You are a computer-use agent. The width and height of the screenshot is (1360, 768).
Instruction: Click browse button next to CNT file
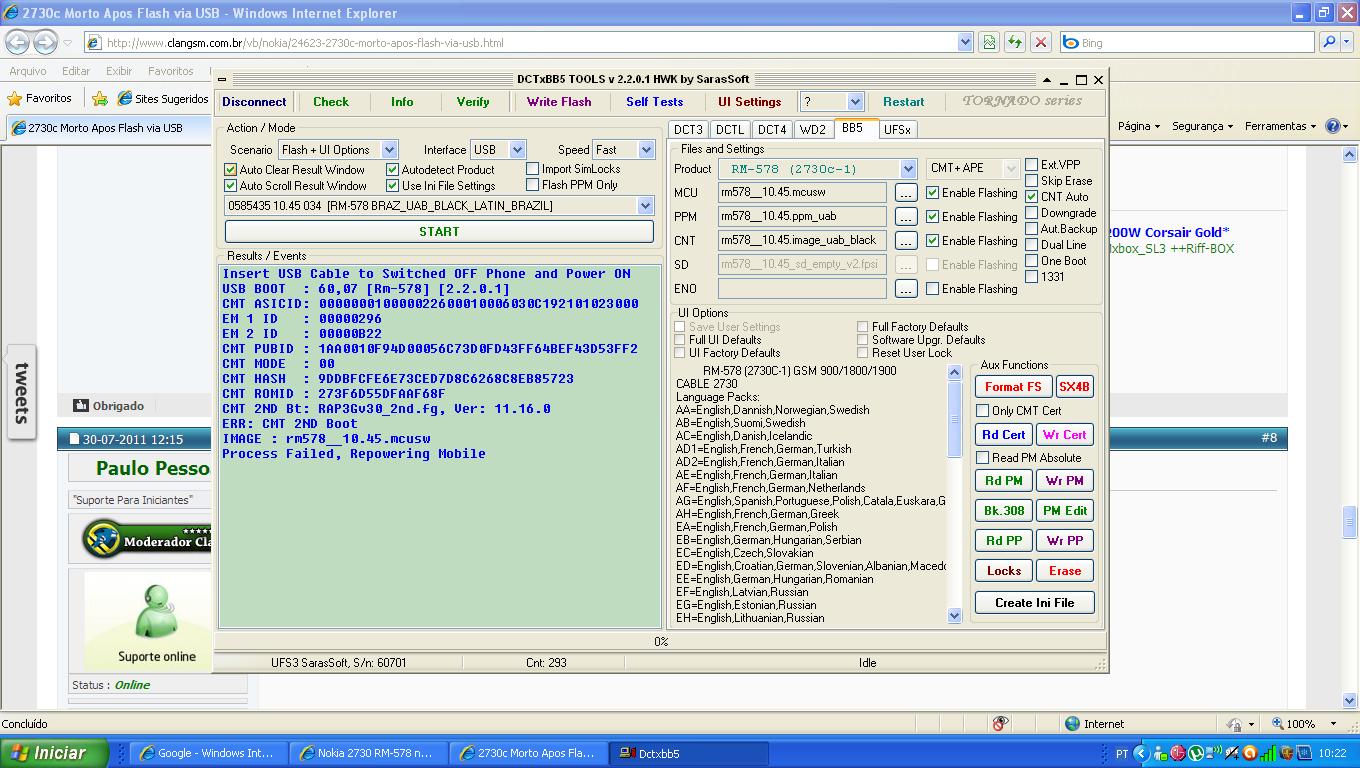(905, 240)
